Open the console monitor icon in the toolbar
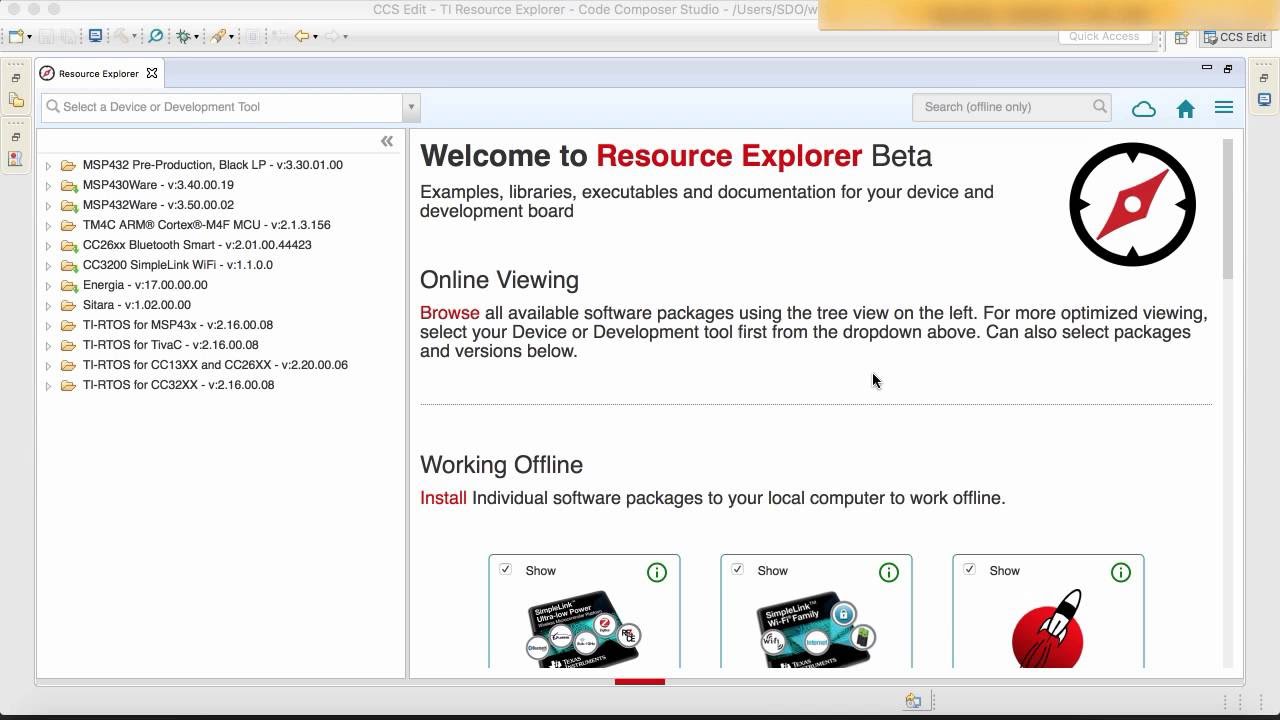 (x=95, y=36)
